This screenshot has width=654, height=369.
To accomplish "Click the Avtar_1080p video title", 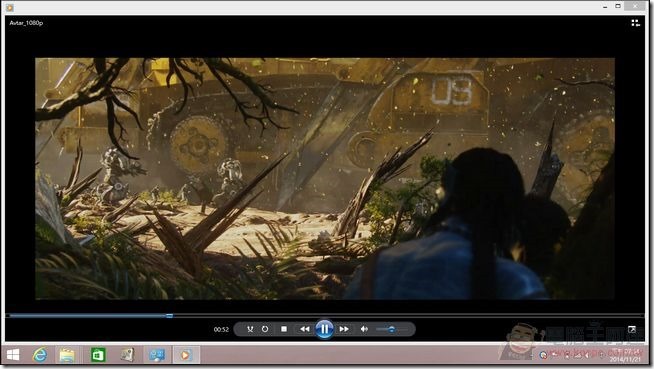I will point(26,23).
